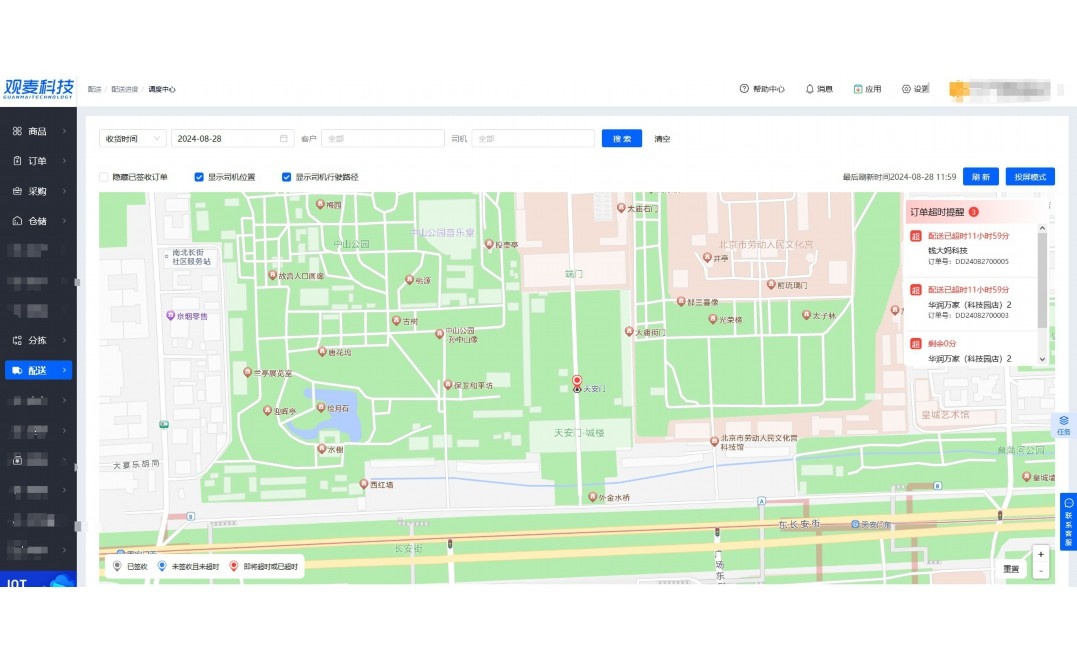The height and width of the screenshot is (663, 1077).
Task: Click the blue 搜索 button
Action: 621,139
